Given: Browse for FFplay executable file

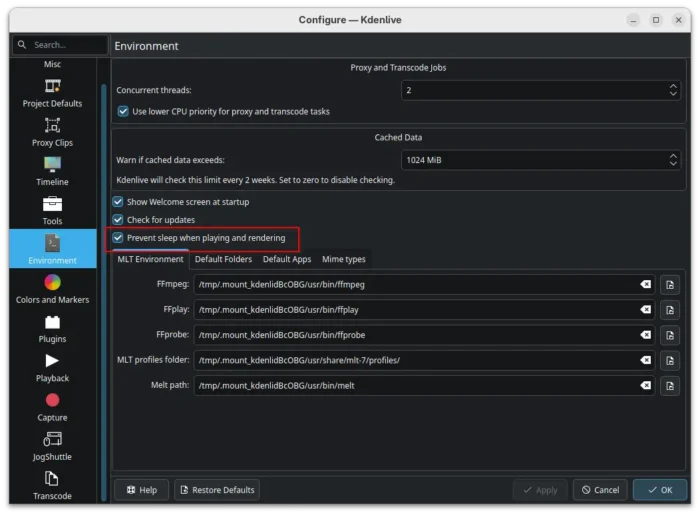Looking at the screenshot, I should coord(670,310).
